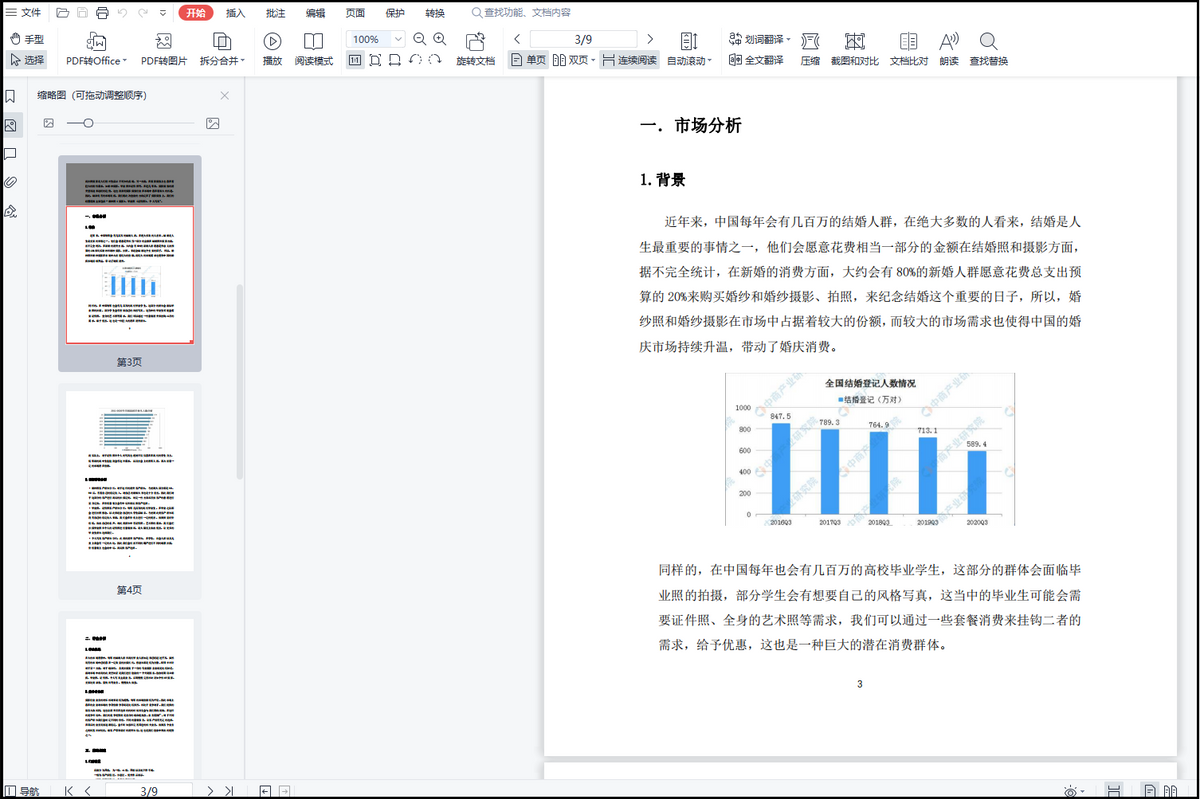1200x799 pixels.
Task: Click the open folder icon
Action: point(63,13)
